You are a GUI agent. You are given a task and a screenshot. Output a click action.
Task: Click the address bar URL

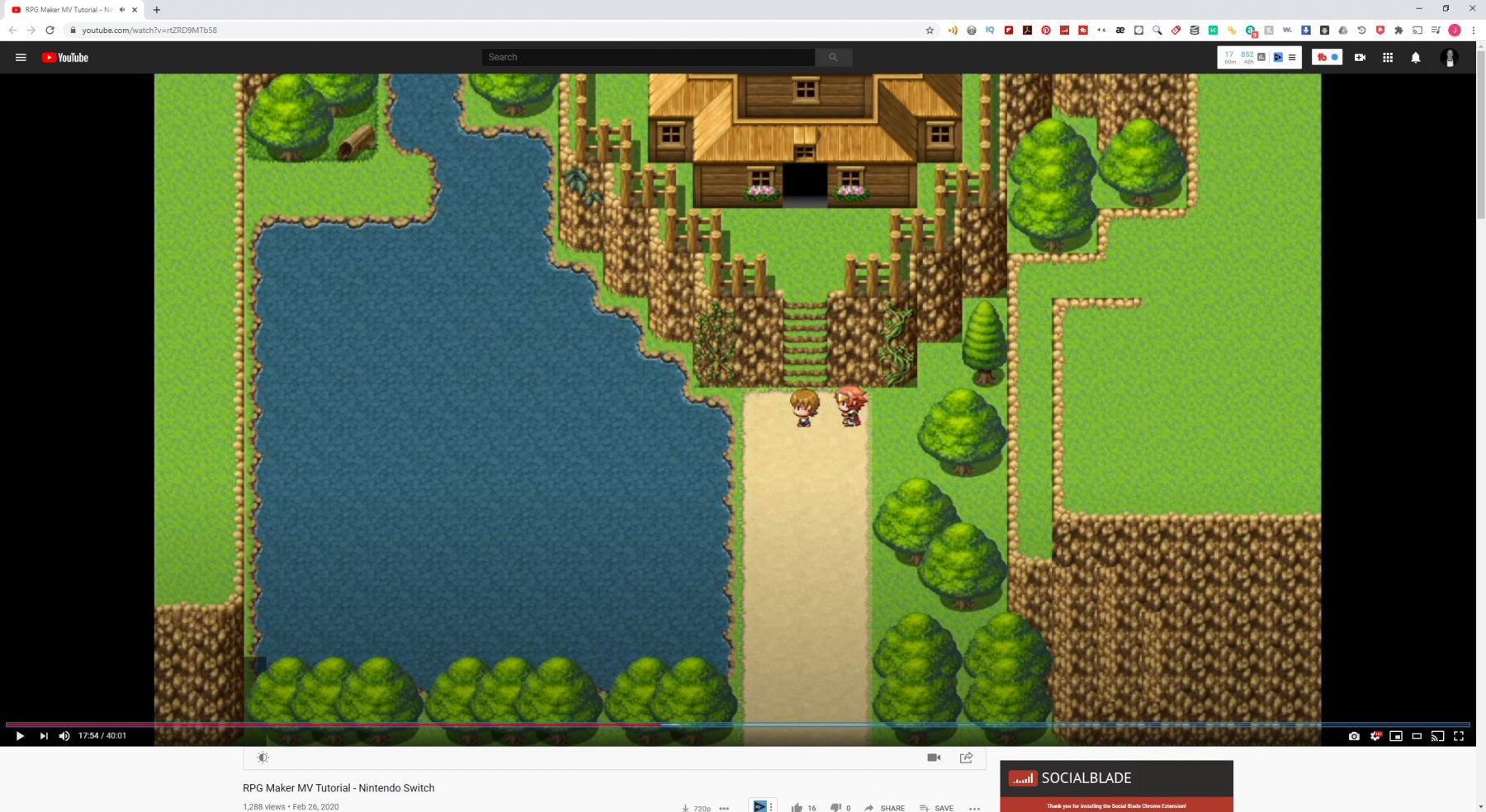coord(149,30)
